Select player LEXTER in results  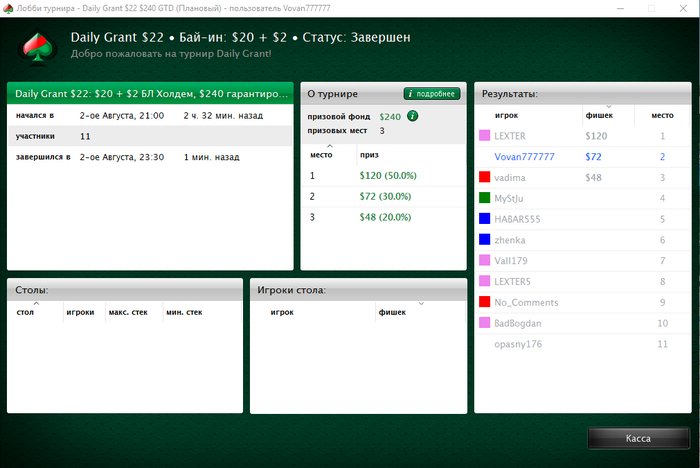[x=583, y=136]
